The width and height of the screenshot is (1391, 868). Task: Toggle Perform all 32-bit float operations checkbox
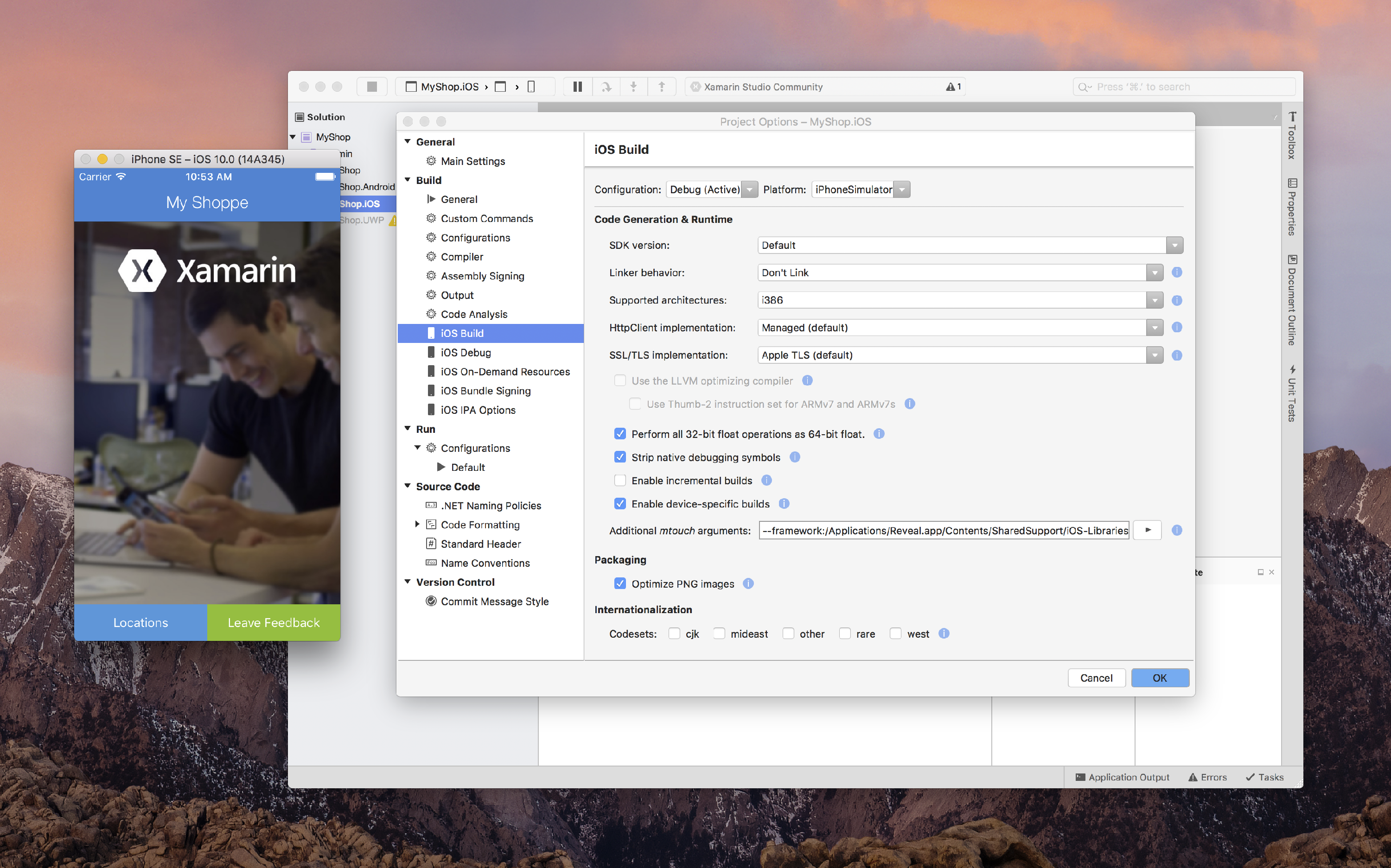pos(619,433)
